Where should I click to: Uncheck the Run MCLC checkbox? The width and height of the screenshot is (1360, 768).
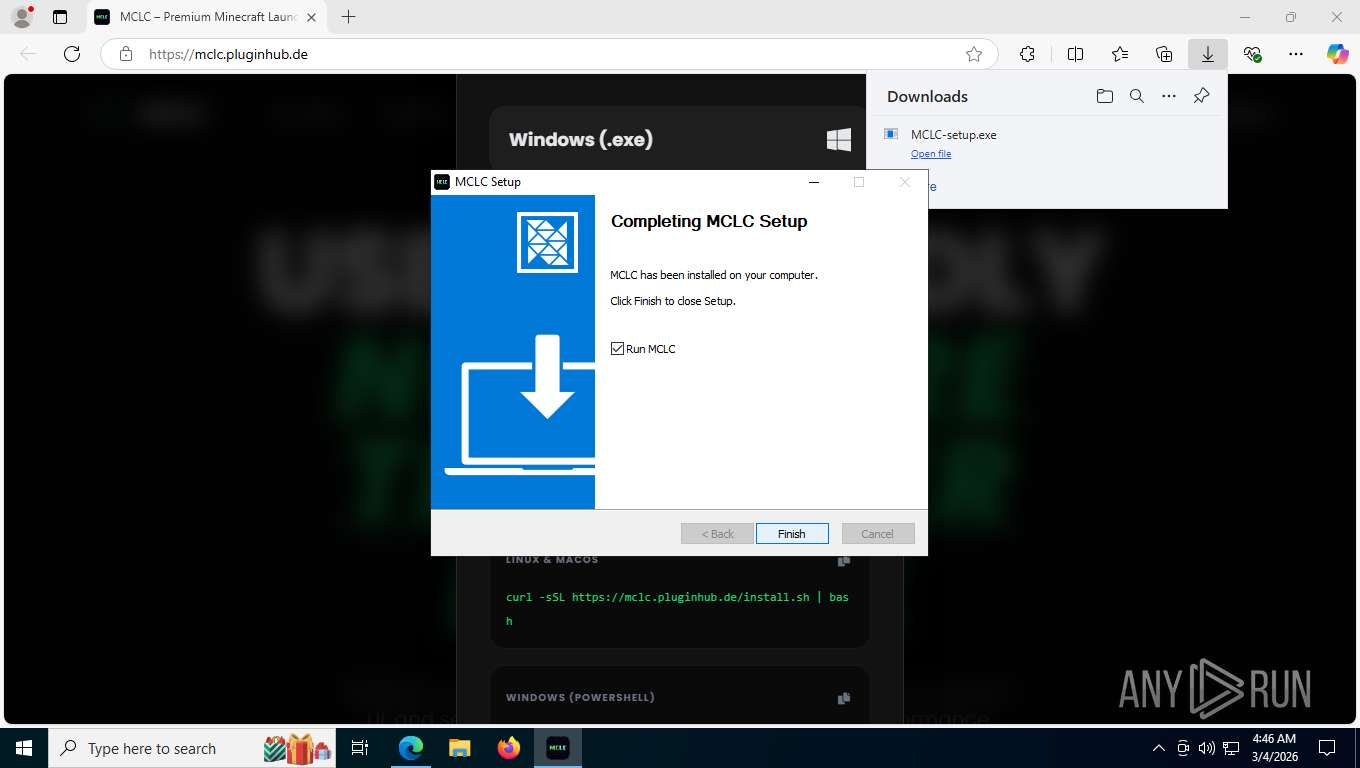617,349
